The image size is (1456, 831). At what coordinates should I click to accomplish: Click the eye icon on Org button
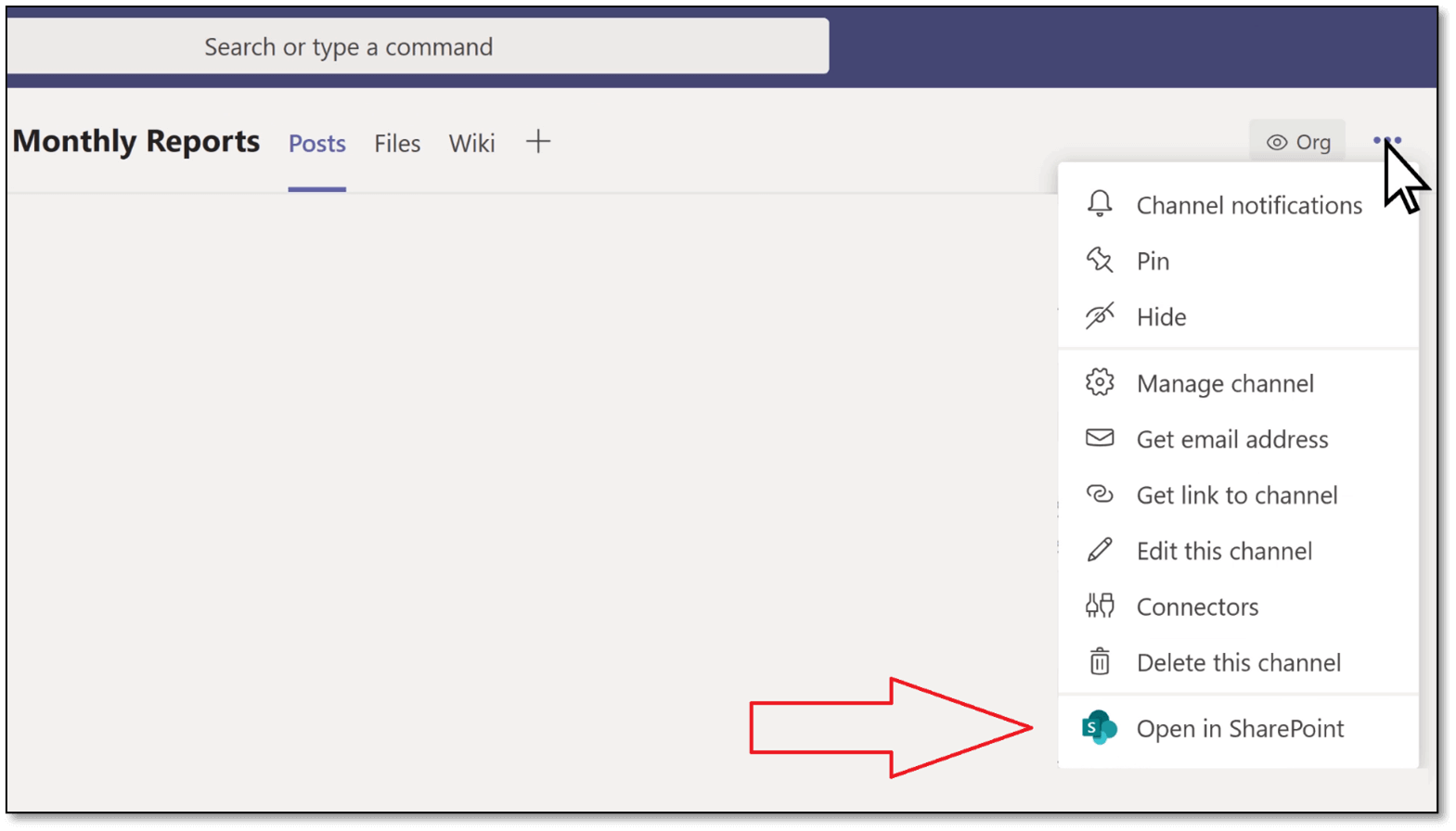[1277, 143]
